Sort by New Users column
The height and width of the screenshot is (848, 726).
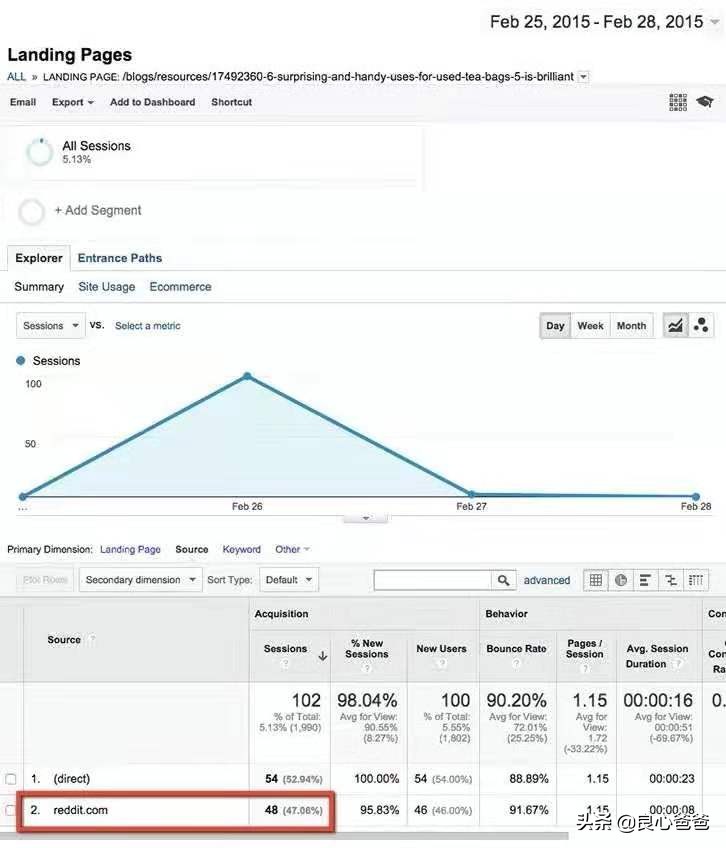coord(441,648)
